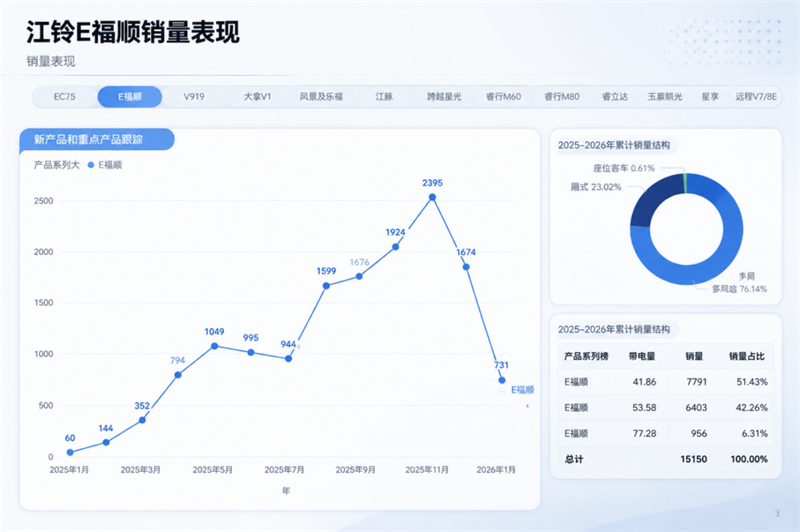This screenshot has height=532, width=800.
Task: Select the active E福顺 tab
Action: (130, 97)
